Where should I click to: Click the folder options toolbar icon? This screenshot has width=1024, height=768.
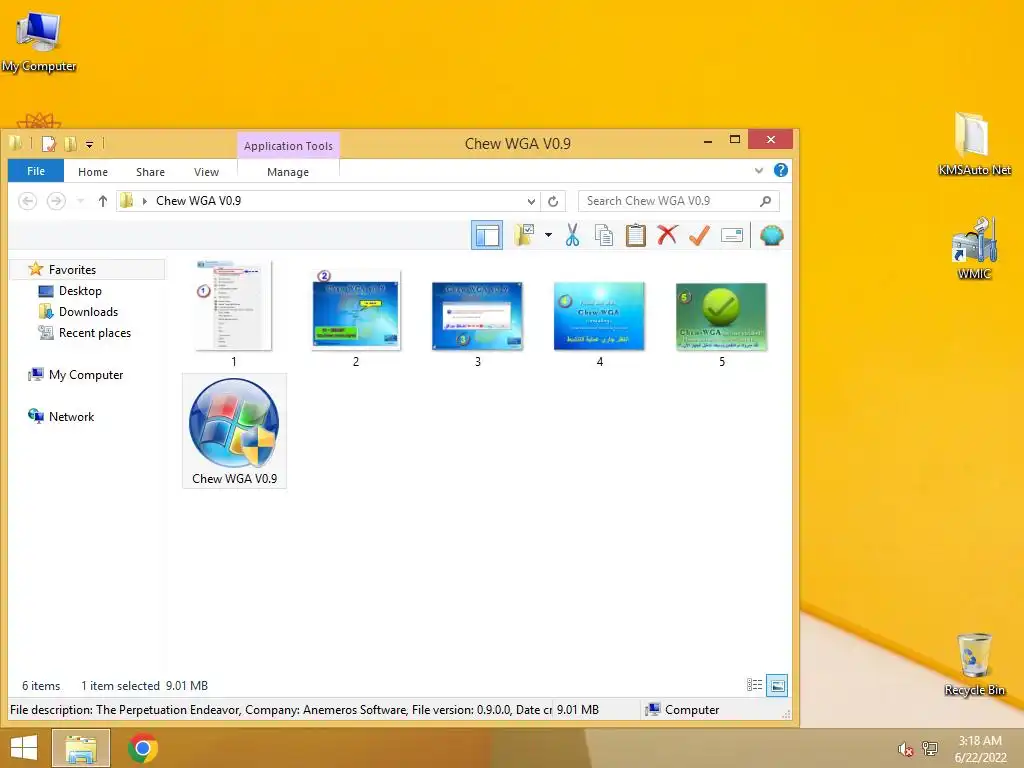pyautogui.click(x=524, y=235)
